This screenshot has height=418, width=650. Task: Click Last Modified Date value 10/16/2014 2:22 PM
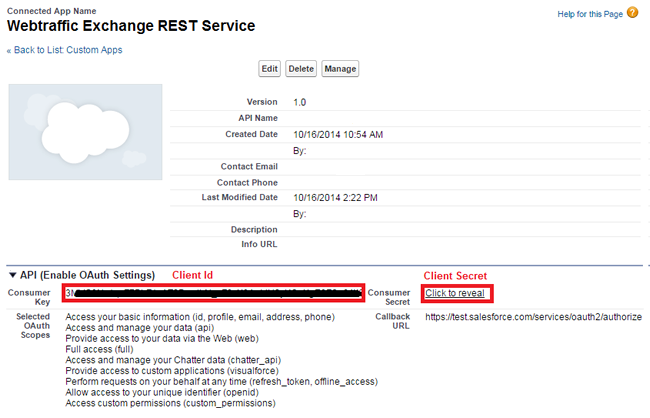335,198
